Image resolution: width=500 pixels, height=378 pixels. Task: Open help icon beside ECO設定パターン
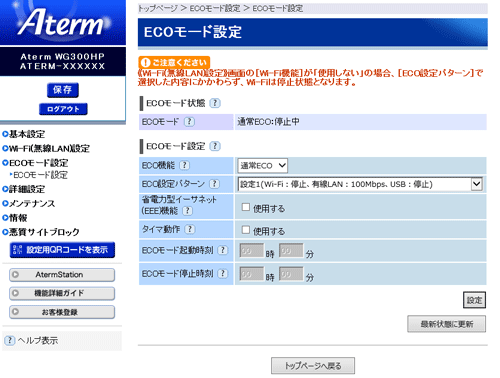tap(214, 184)
